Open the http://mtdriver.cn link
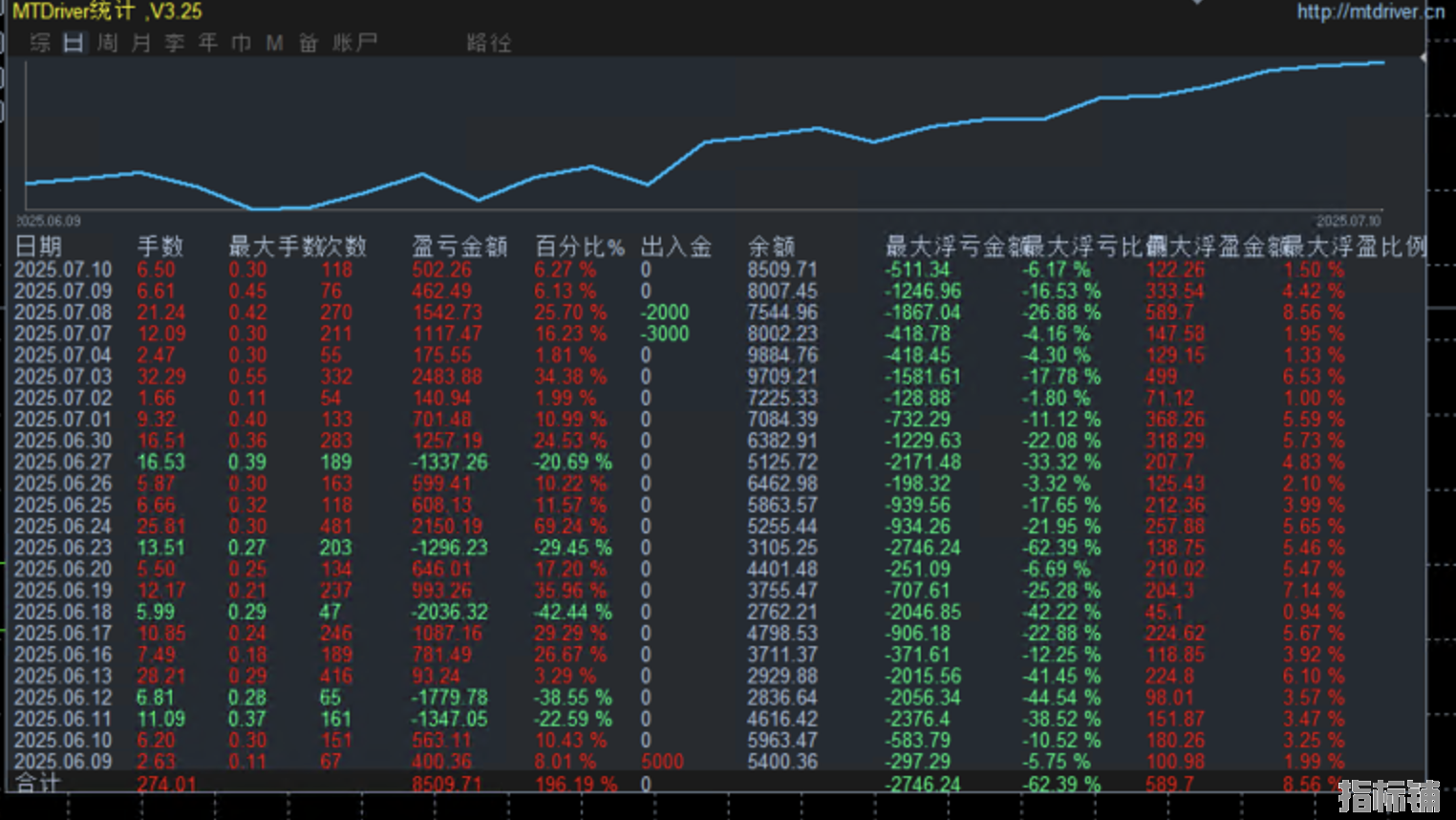This screenshot has width=1456, height=820. [1370, 11]
